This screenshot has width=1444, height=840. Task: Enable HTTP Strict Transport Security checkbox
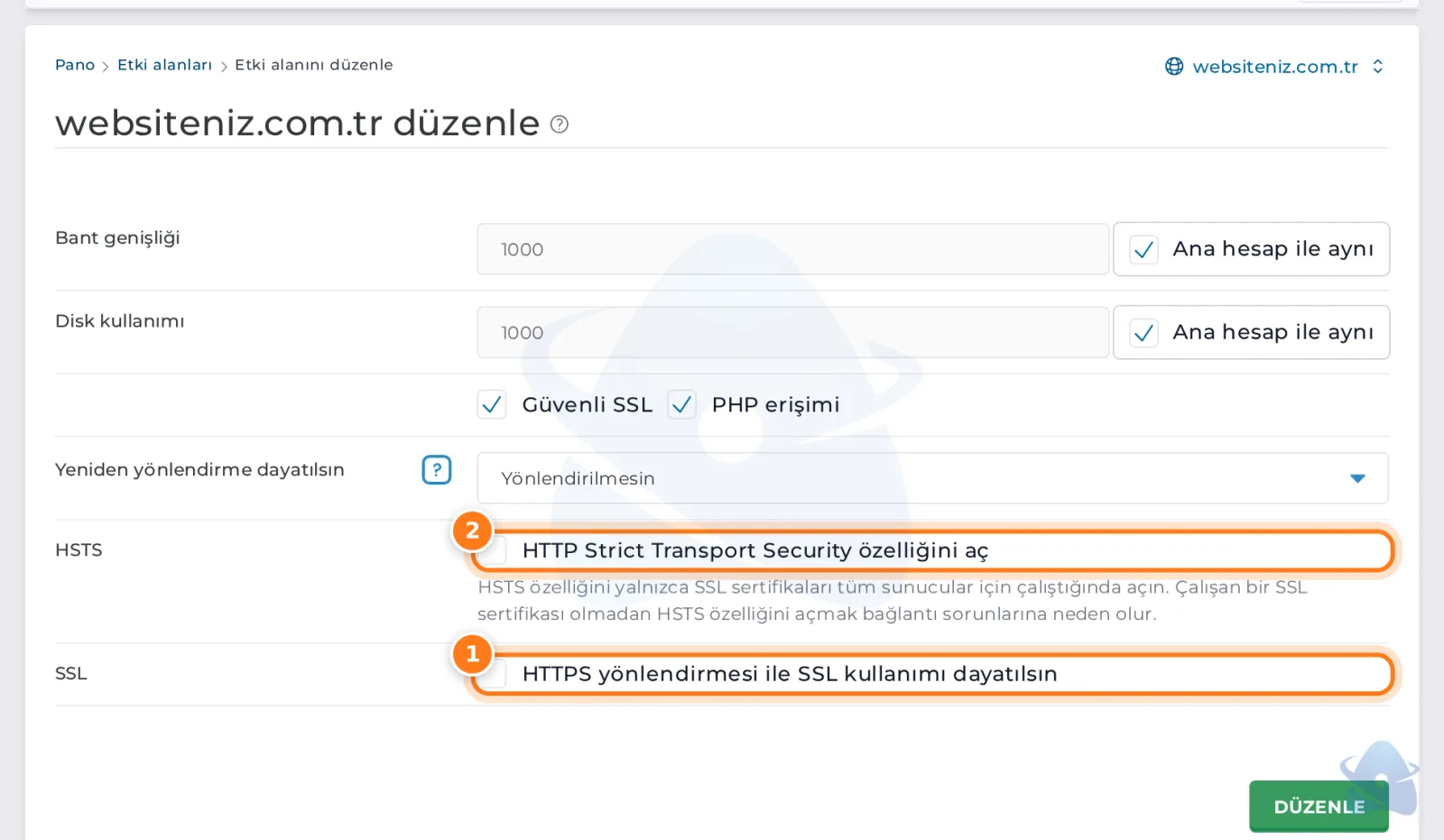tap(493, 550)
